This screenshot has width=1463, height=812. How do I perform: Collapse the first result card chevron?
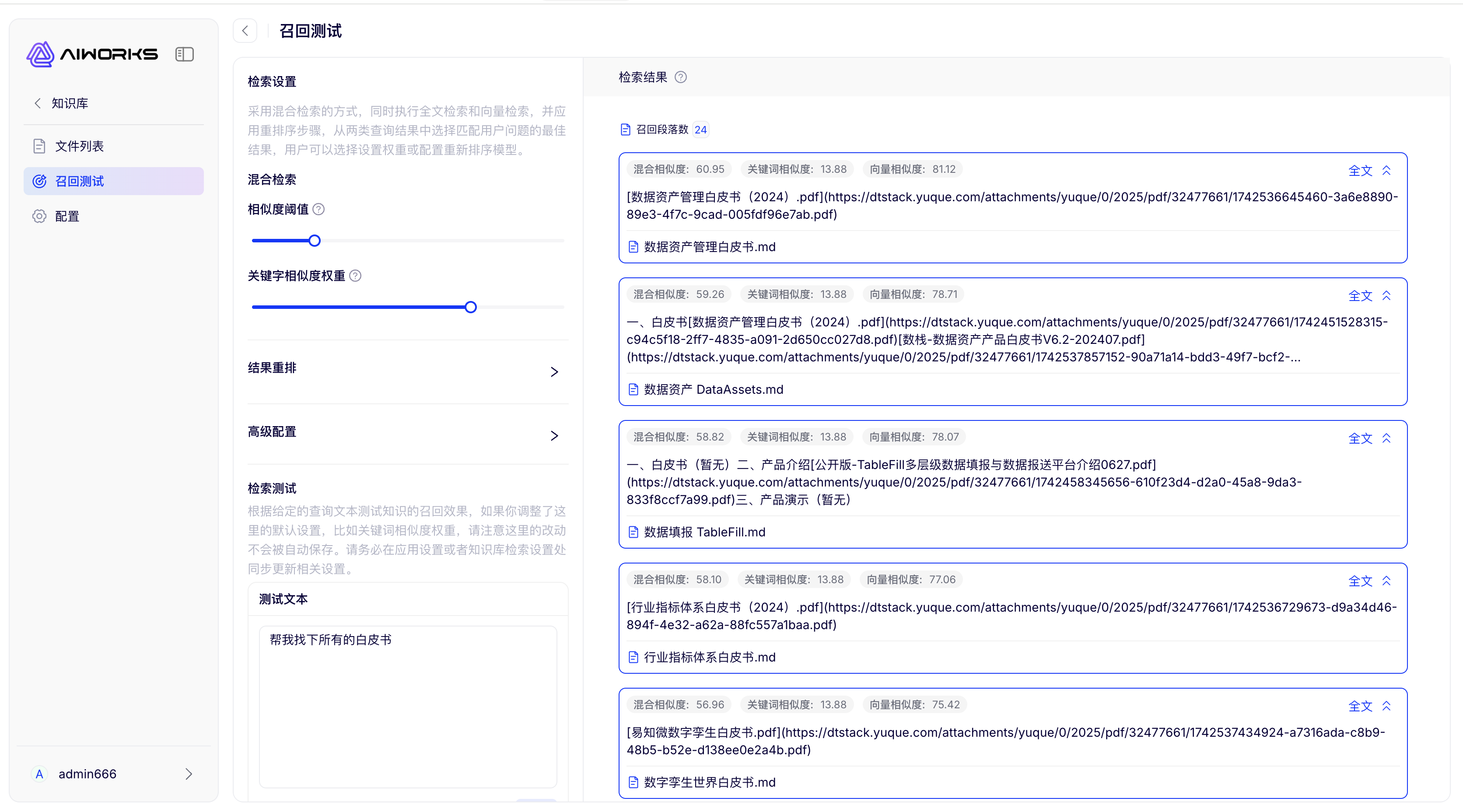[x=1386, y=170]
